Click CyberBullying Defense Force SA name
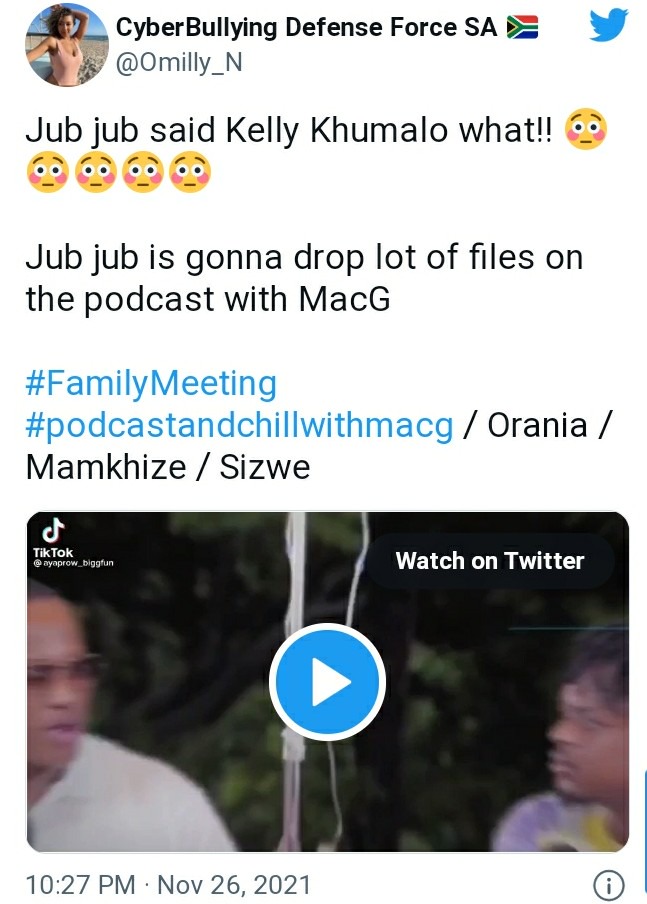This screenshot has width=647, height=904. (306, 27)
